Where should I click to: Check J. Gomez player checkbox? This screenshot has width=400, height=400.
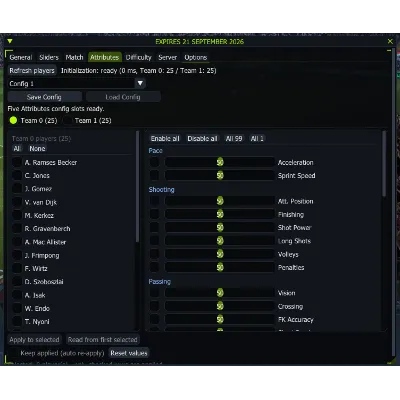(x=17, y=189)
